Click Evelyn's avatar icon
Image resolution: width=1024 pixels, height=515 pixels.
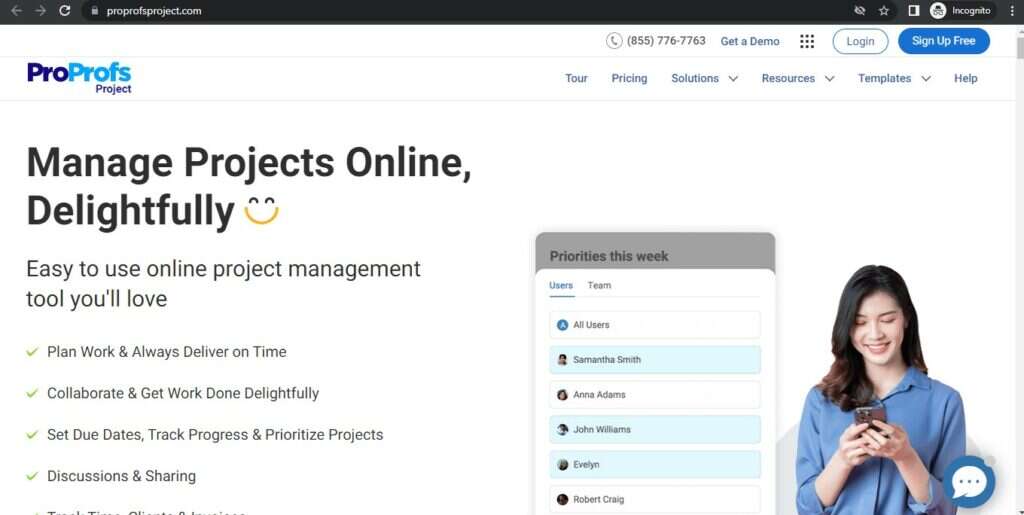562,465
